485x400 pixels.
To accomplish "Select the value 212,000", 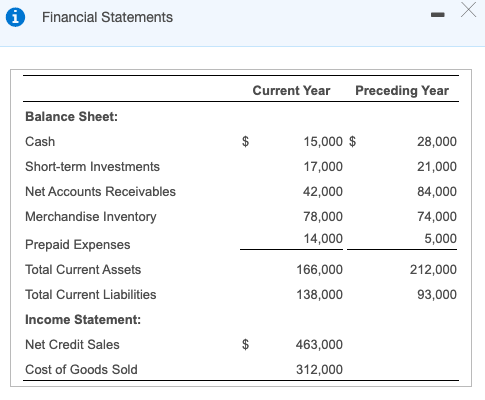I will point(433,270).
